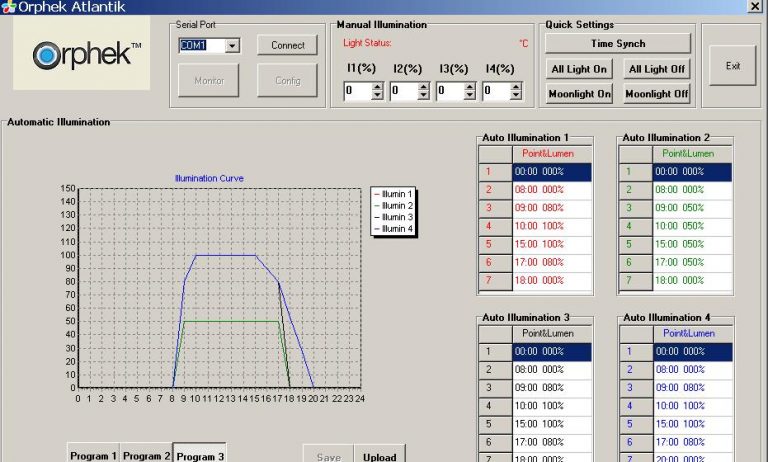Image resolution: width=768 pixels, height=462 pixels.
Task: Click the Time Synch button
Action: coord(617,44)
